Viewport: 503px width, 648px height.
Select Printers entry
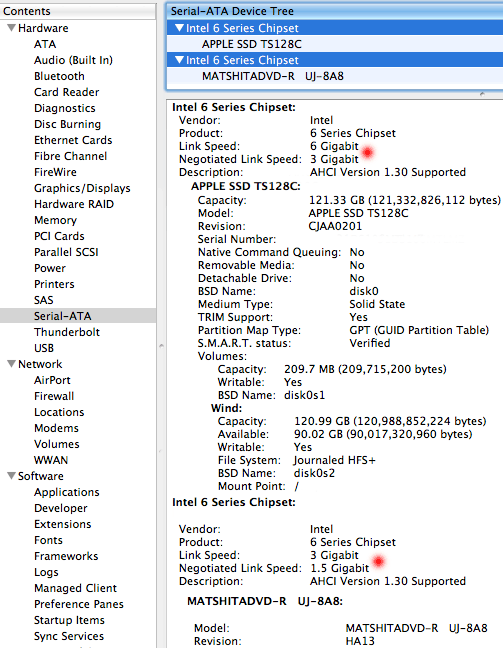pos(54,284)
